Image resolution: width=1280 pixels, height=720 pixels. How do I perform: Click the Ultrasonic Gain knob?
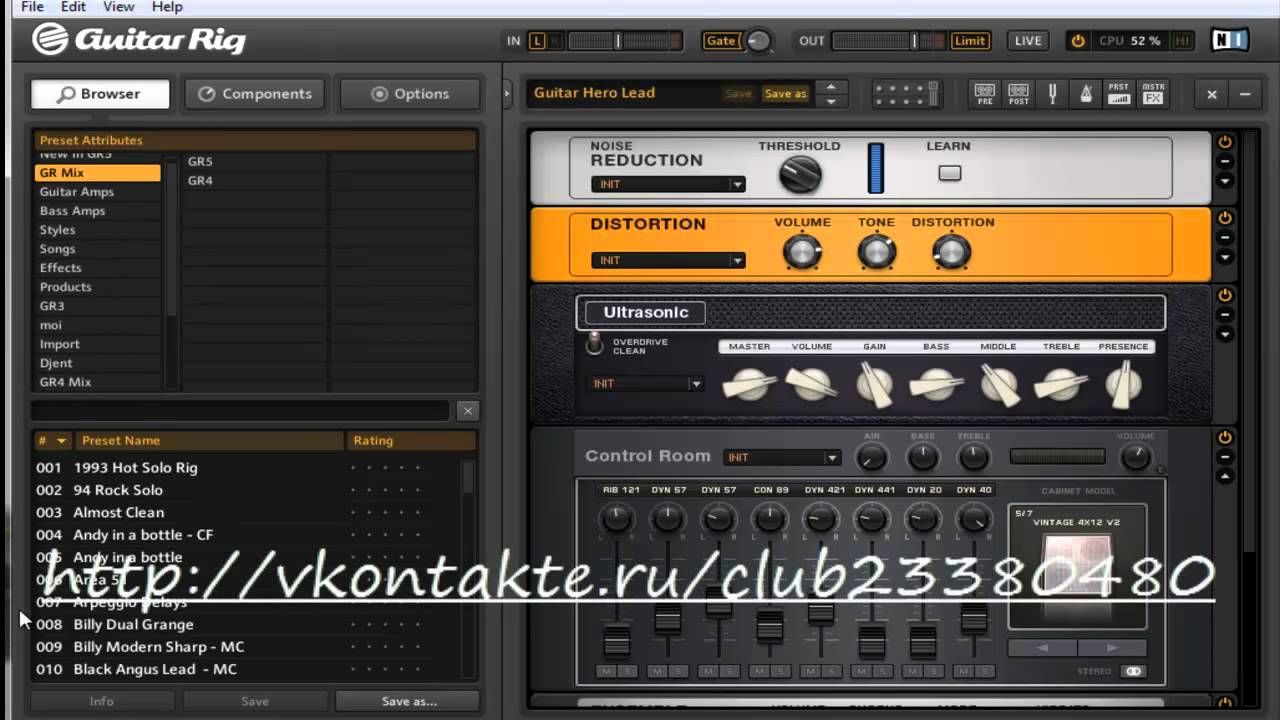[x=875, y=384]
